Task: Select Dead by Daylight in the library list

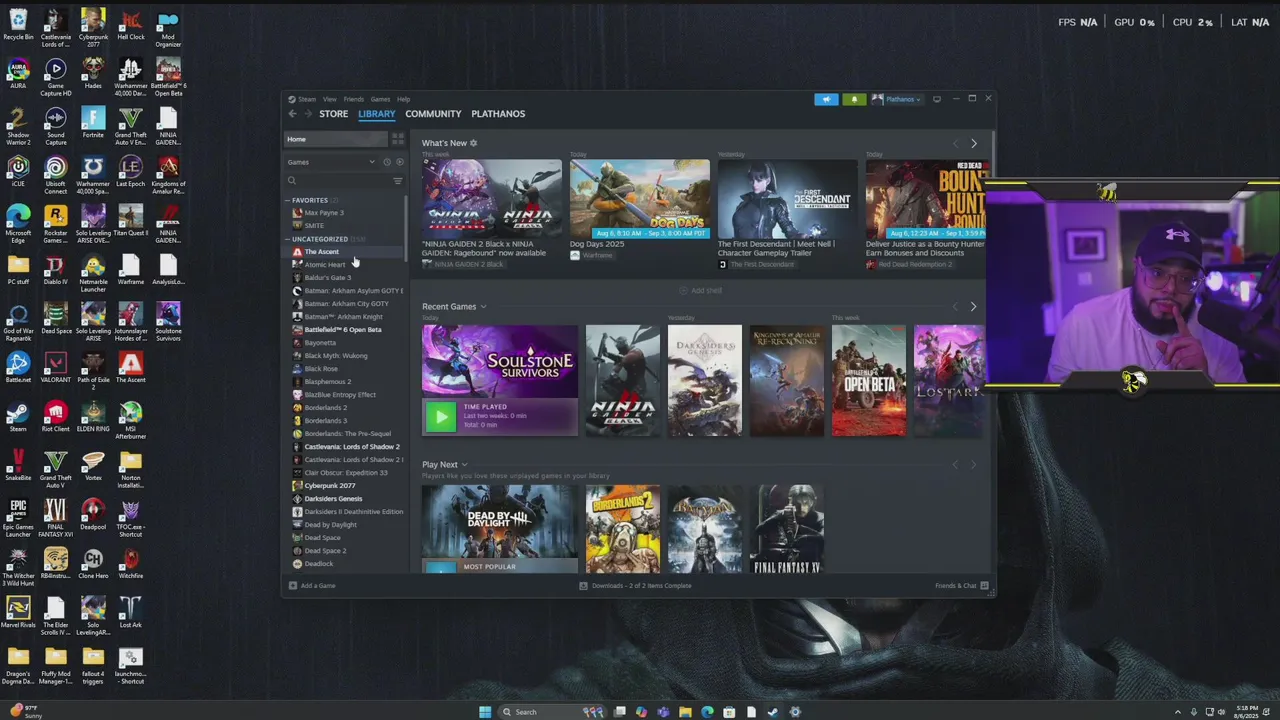Action: coord(330,525)
